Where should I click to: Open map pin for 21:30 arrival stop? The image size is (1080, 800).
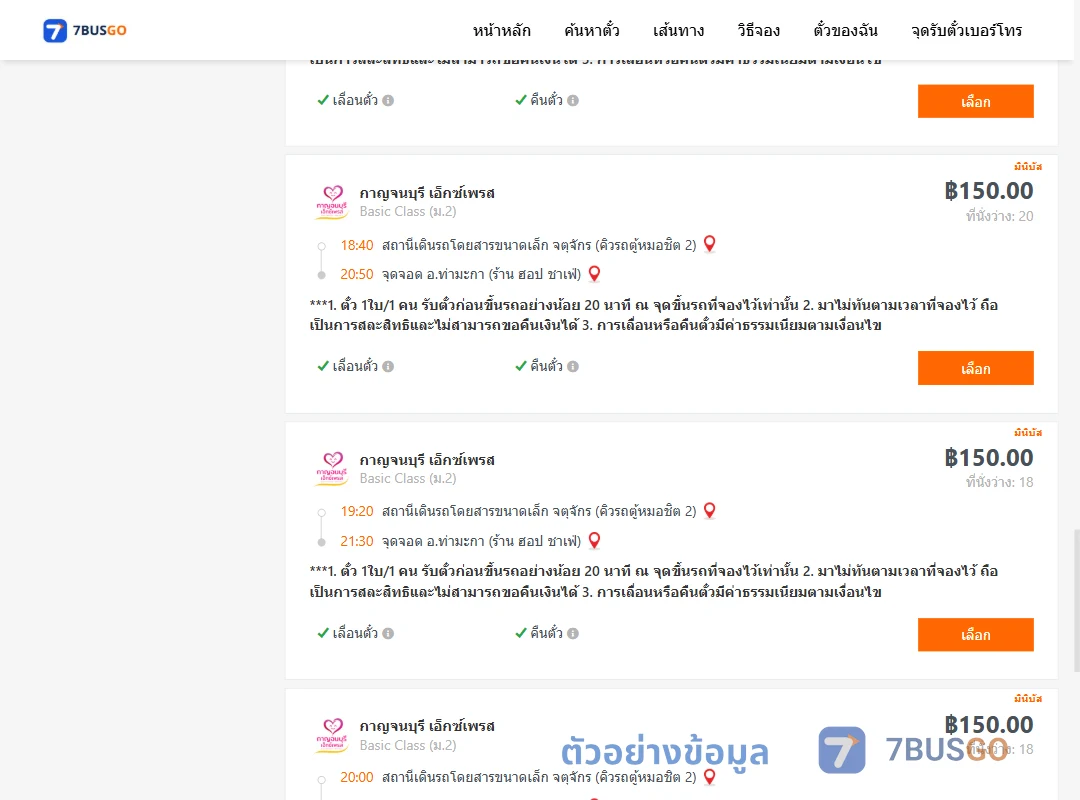pos(594,540)
